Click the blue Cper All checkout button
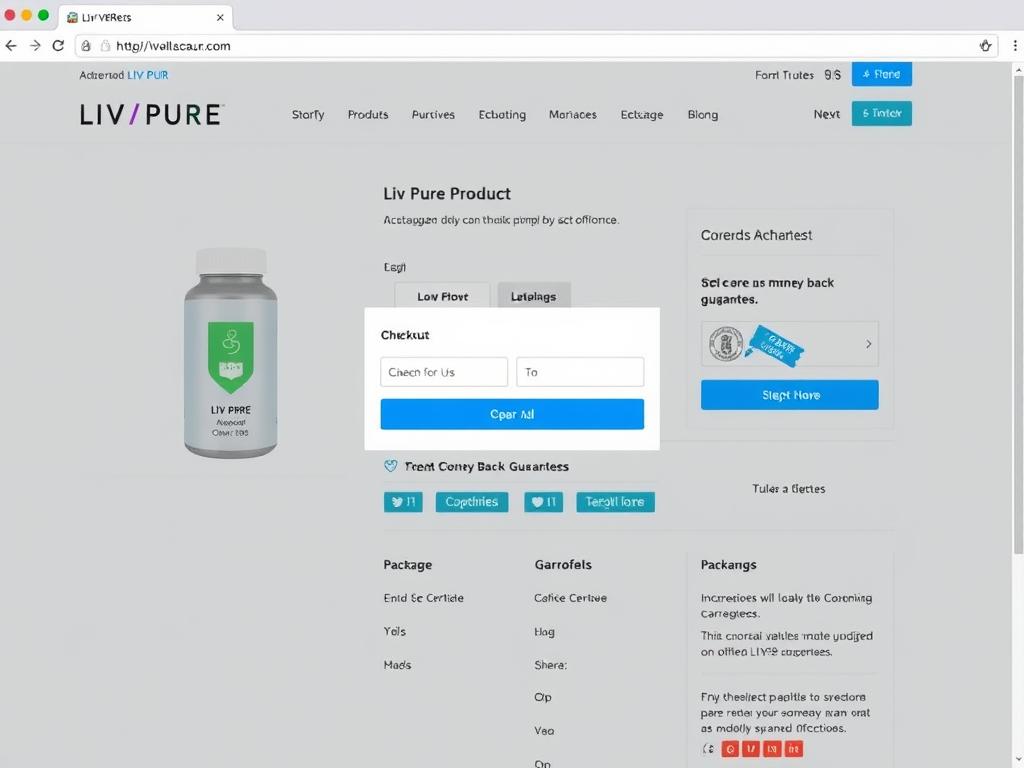This screenshot has height=768, width=1024. pos(512,414)
